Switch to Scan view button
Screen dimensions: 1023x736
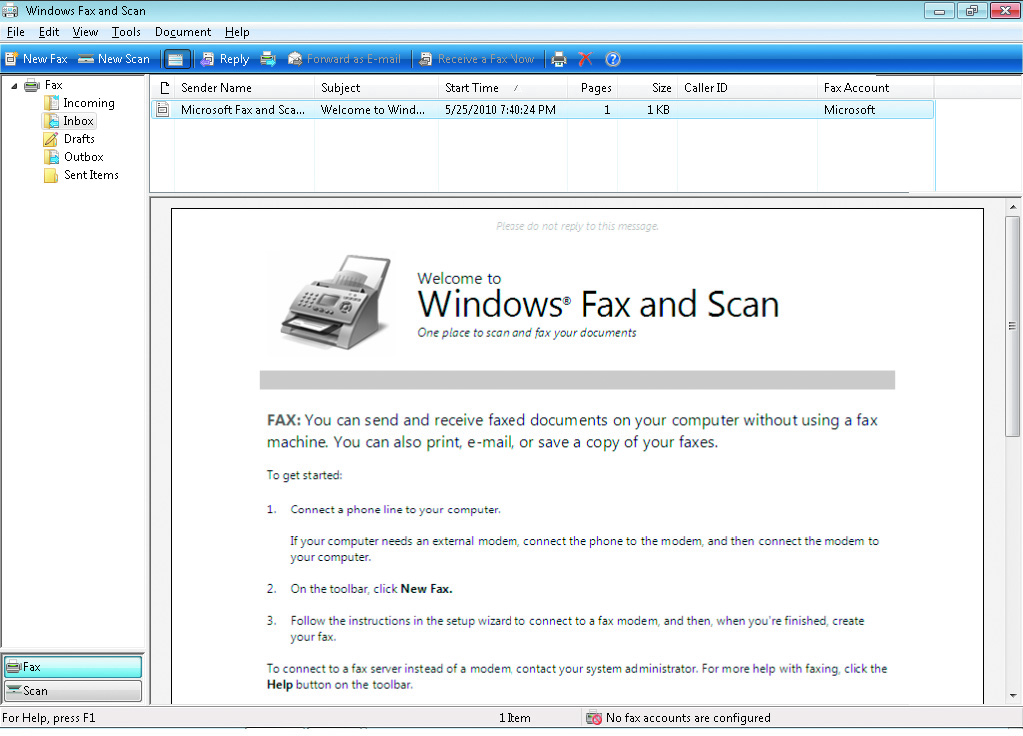click(72, 691)
